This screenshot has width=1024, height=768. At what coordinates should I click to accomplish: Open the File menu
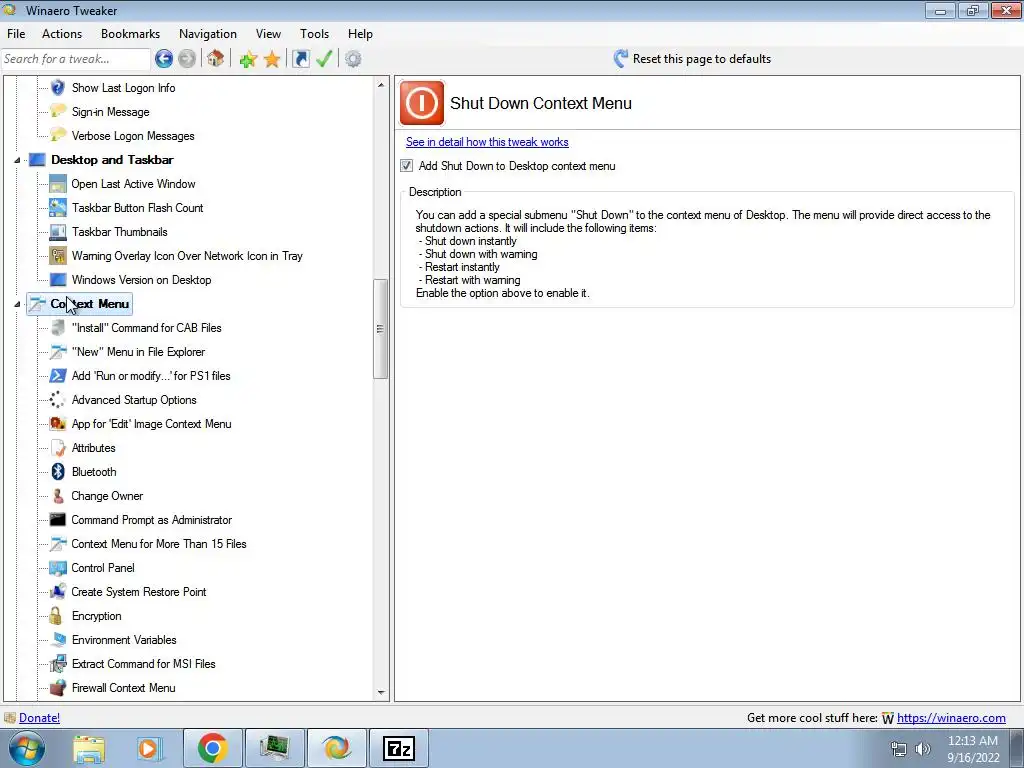point(16,34)
